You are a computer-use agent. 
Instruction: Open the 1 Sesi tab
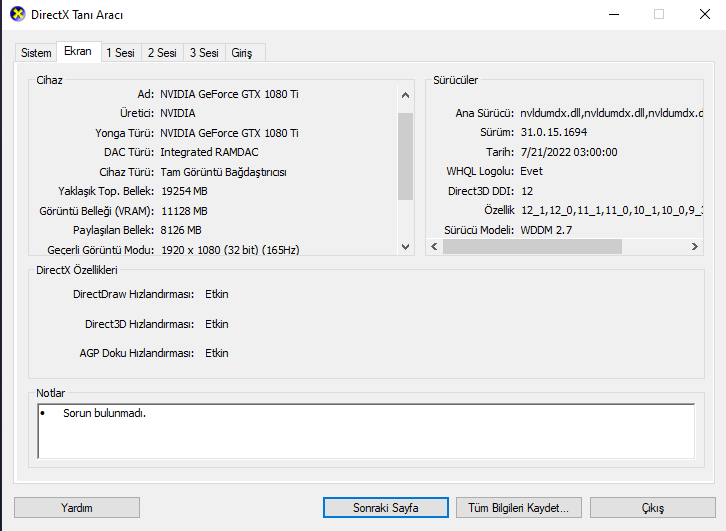120,53
